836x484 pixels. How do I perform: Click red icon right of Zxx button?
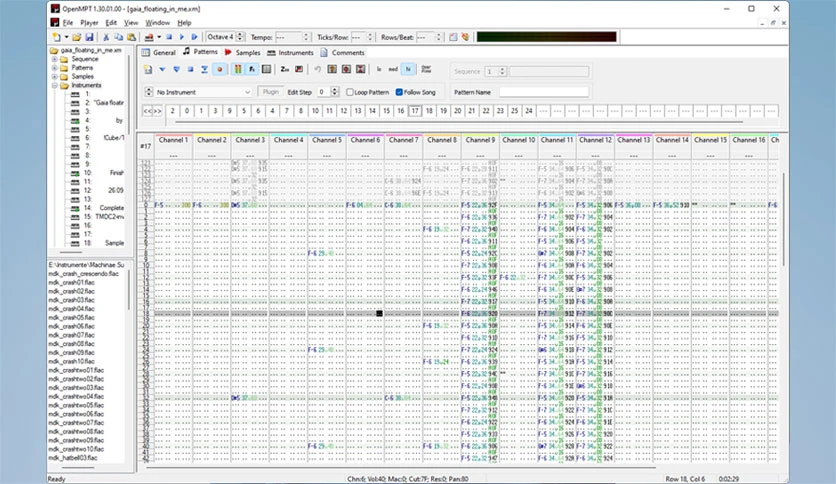pos(299,69)
